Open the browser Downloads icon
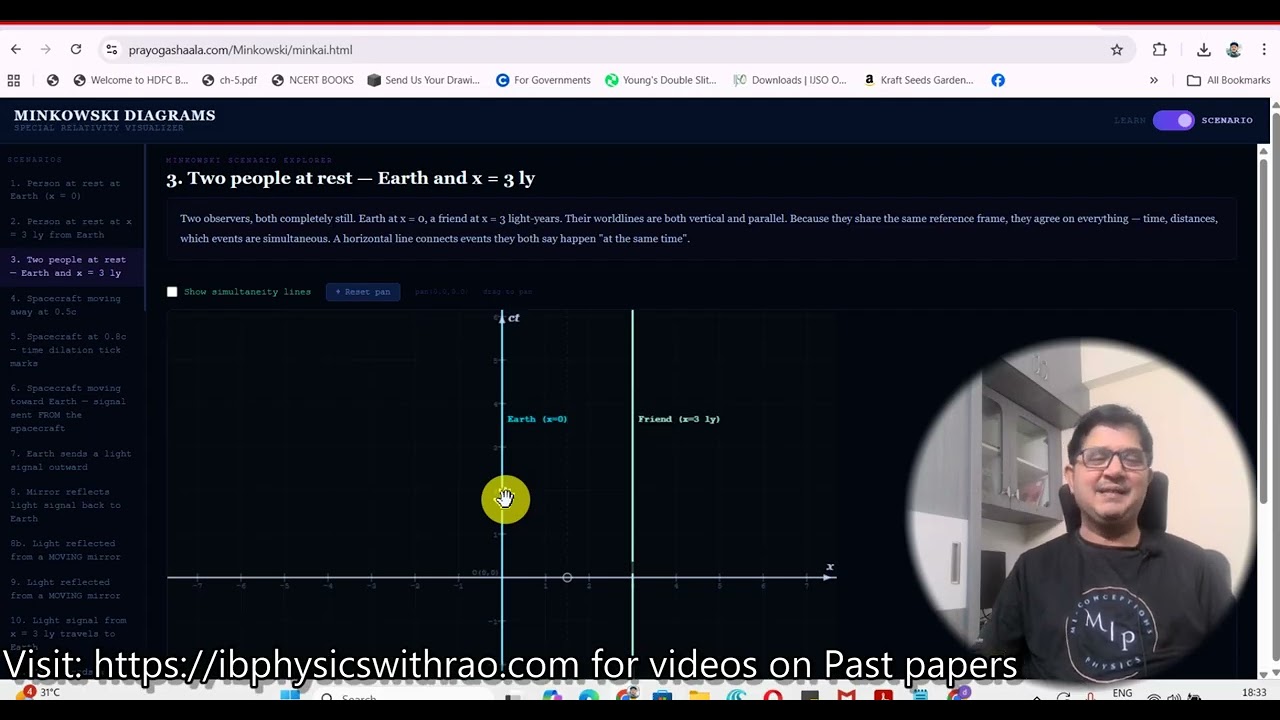Screen dimensions: 1280x720 (x=1204, y=49)
